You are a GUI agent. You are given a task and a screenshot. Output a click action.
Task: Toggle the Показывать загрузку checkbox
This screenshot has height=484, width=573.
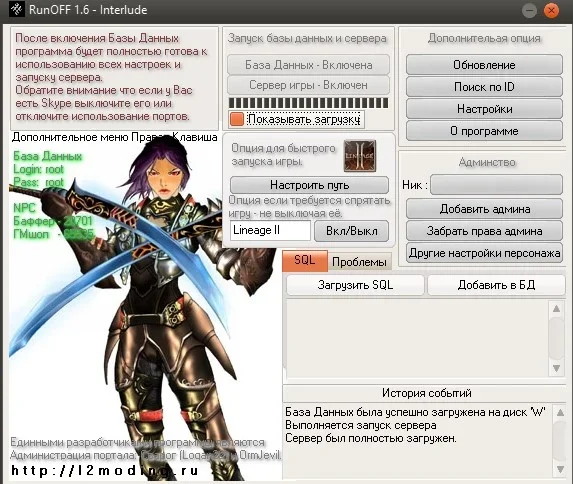pyautogui.click(x=237, y=119)
